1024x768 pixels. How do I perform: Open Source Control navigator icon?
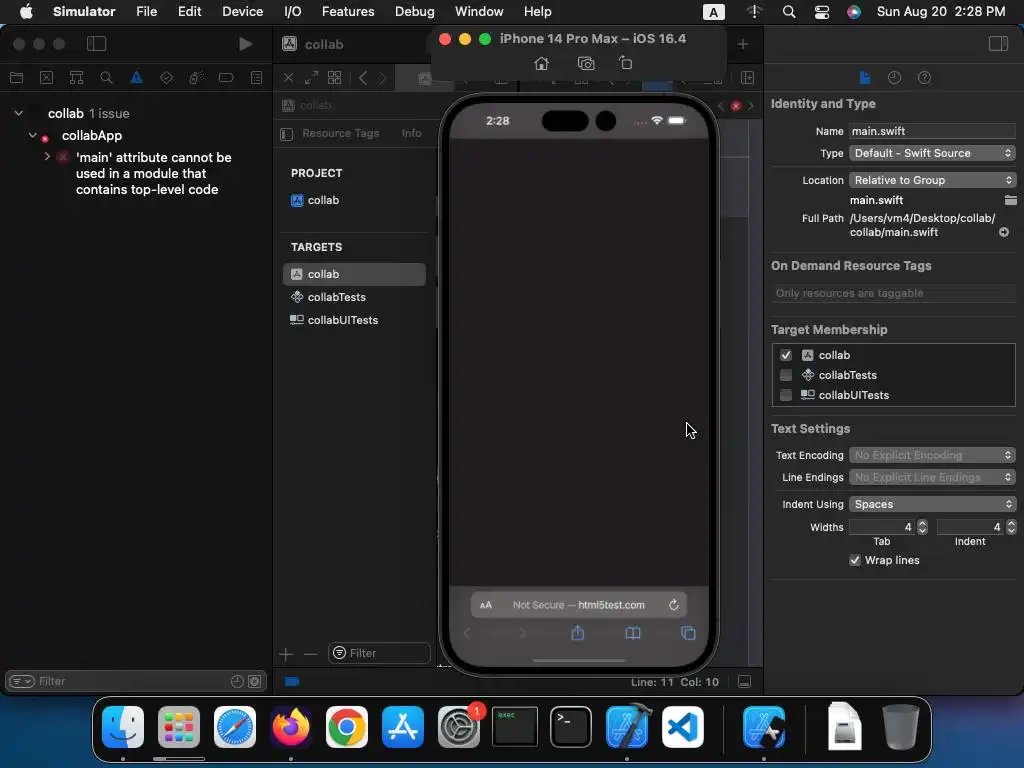[x=46, y=78]
